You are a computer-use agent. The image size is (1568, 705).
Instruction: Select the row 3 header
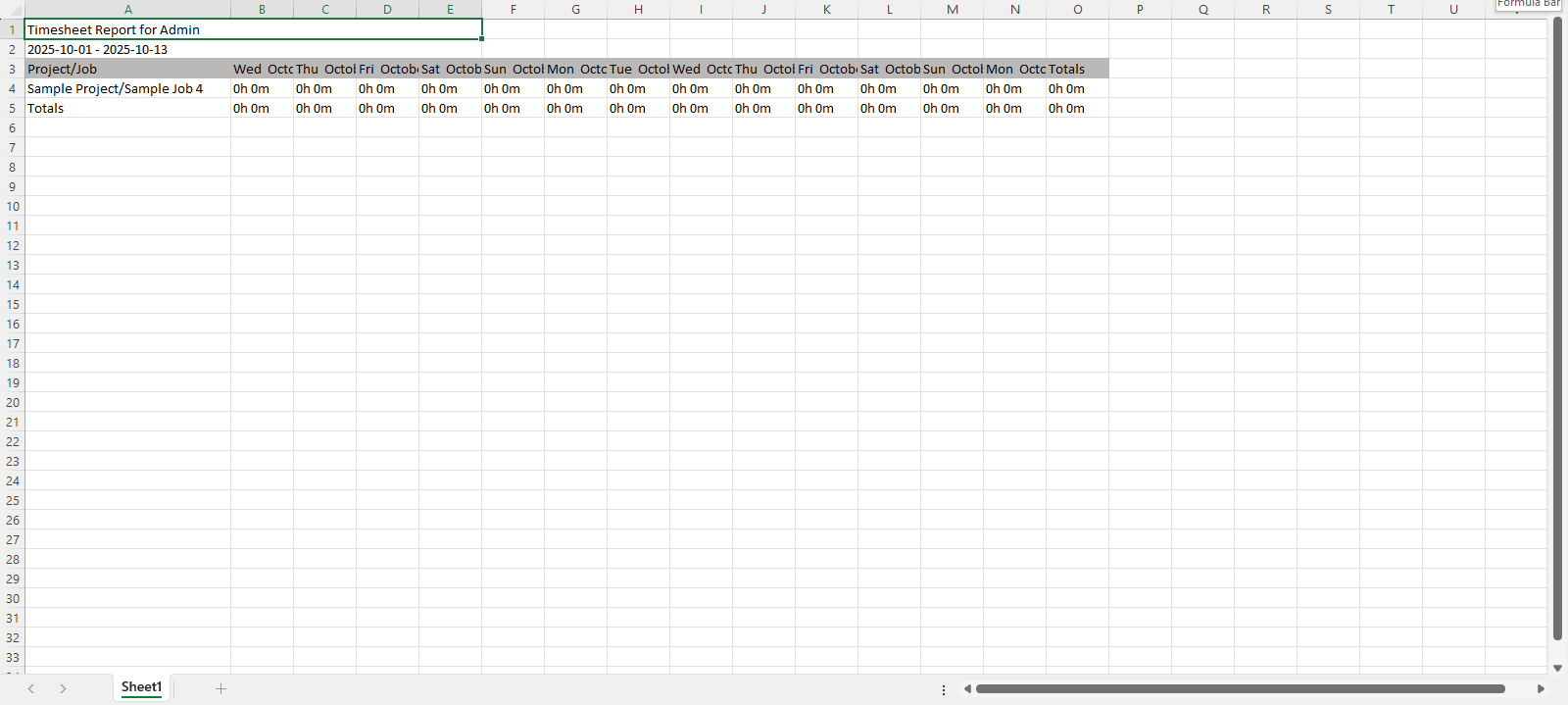(12, 69)
